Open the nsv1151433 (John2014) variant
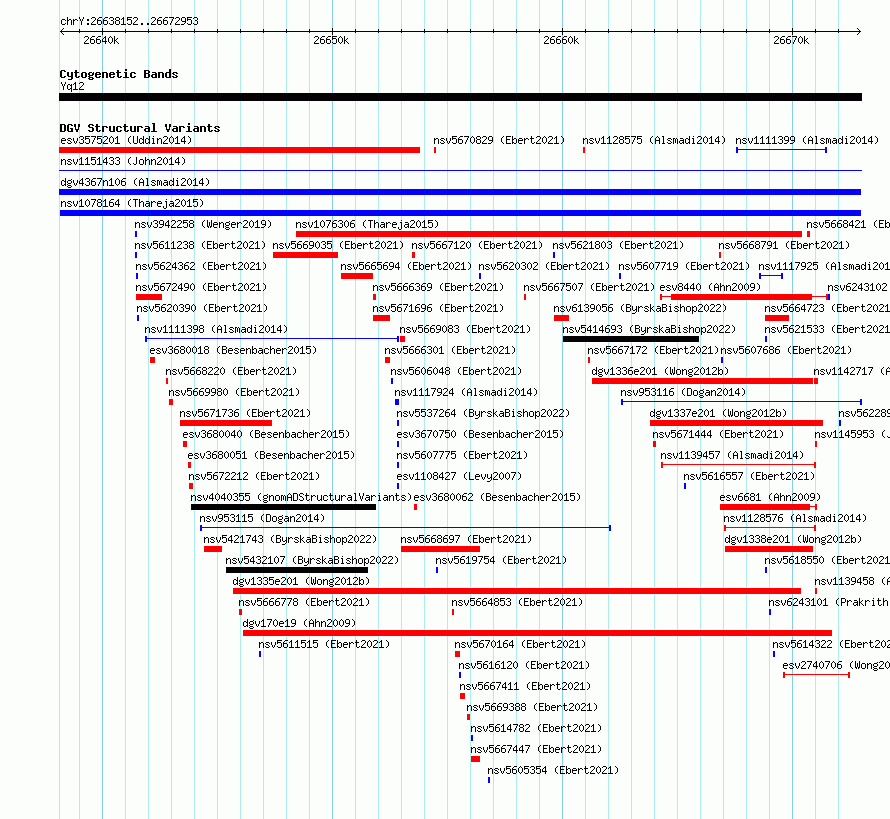This screenshot has height=819, width=890. coord(123,161)
